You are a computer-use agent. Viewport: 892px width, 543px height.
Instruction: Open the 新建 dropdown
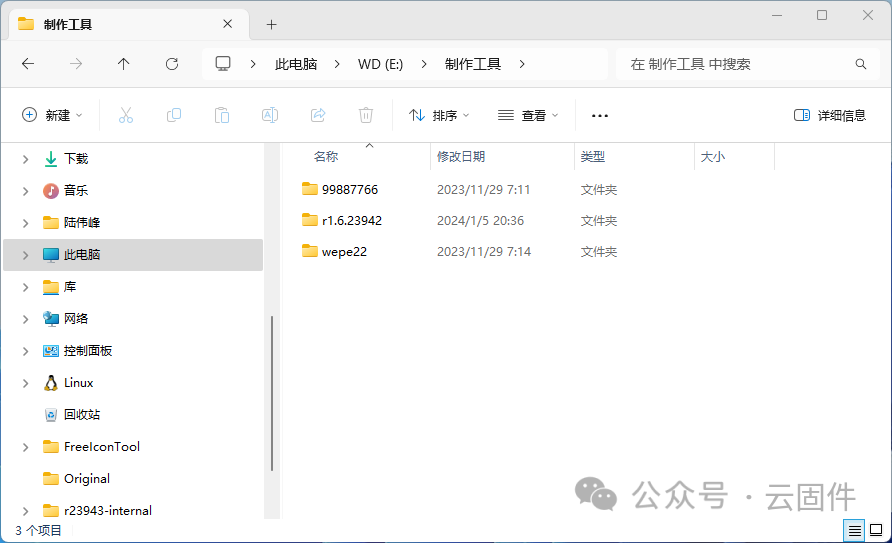tap(52, 115)
